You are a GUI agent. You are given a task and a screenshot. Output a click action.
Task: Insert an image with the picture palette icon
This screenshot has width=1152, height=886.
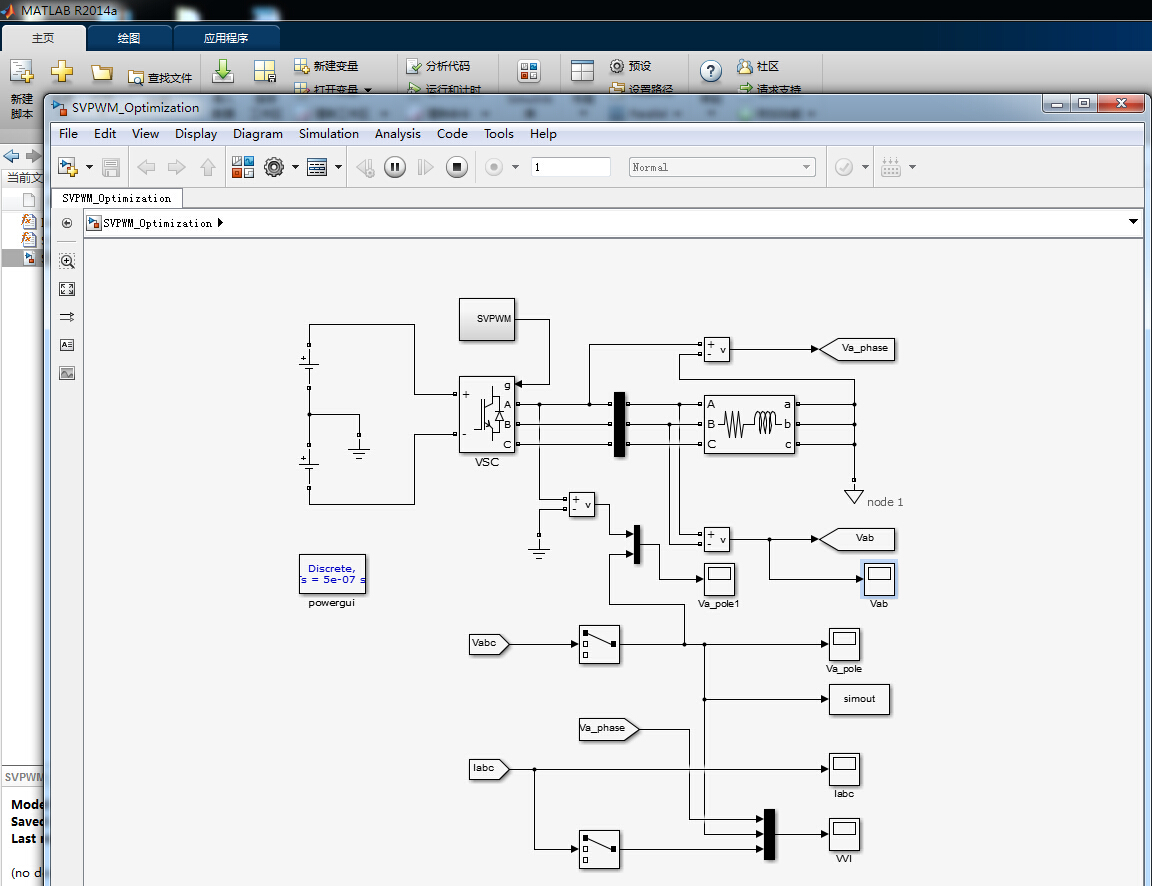[x=67, y=373]
